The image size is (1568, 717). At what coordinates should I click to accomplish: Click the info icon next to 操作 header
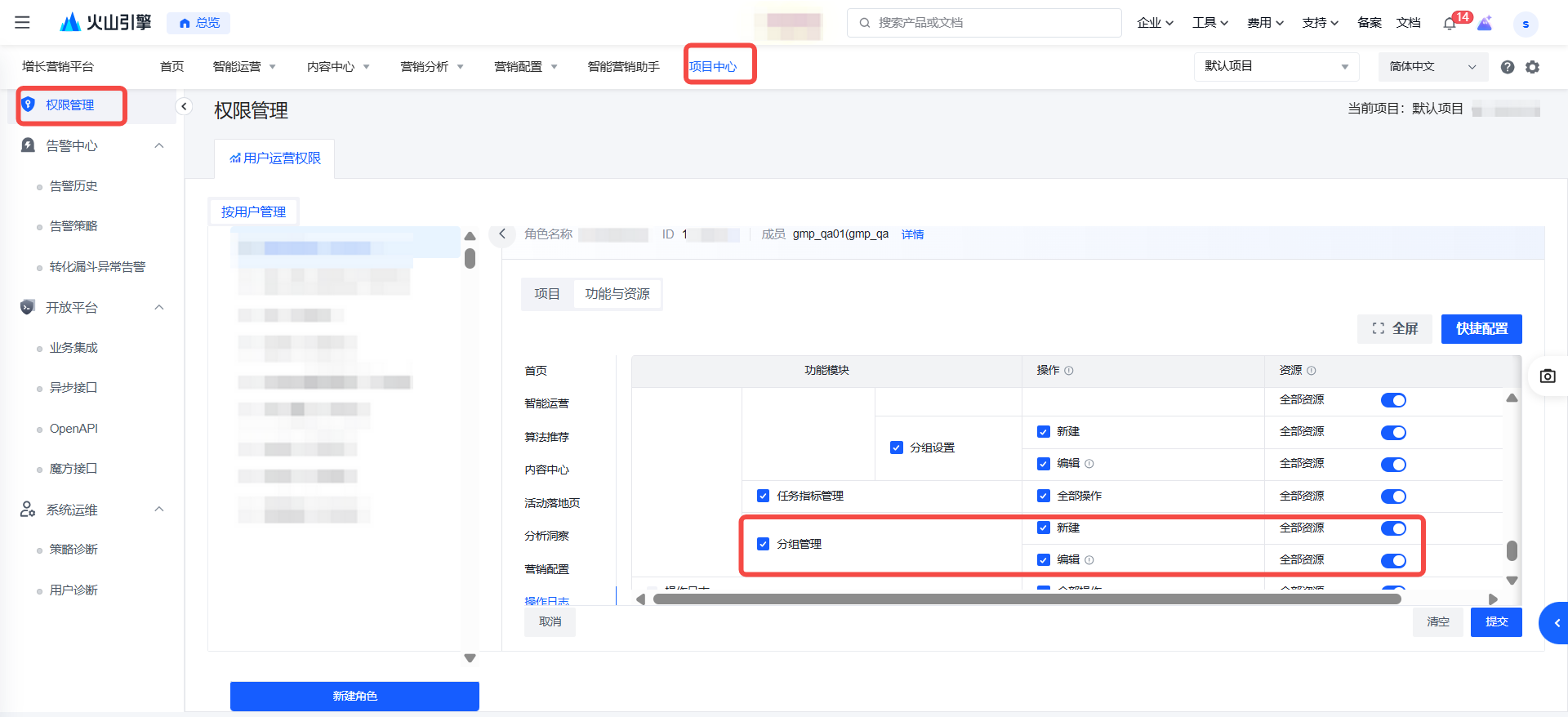point(1069,371)
